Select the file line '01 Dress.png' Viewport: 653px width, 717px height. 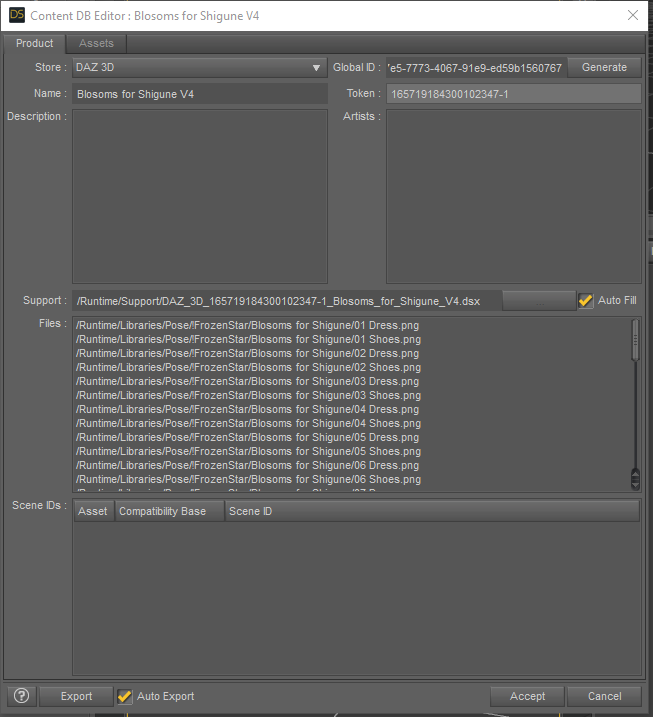247,326
